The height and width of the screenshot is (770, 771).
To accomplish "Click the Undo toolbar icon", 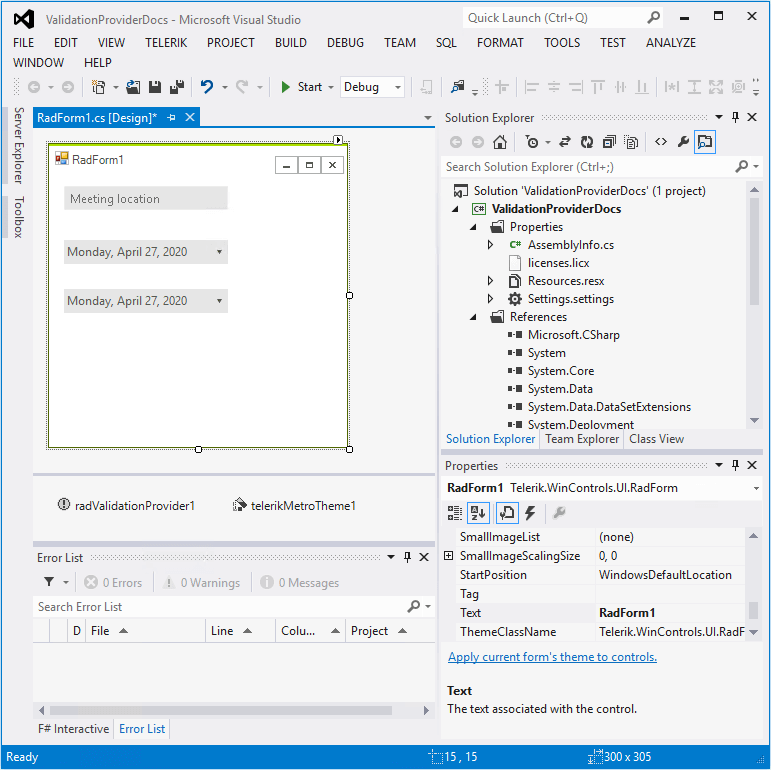I will 207,88.
